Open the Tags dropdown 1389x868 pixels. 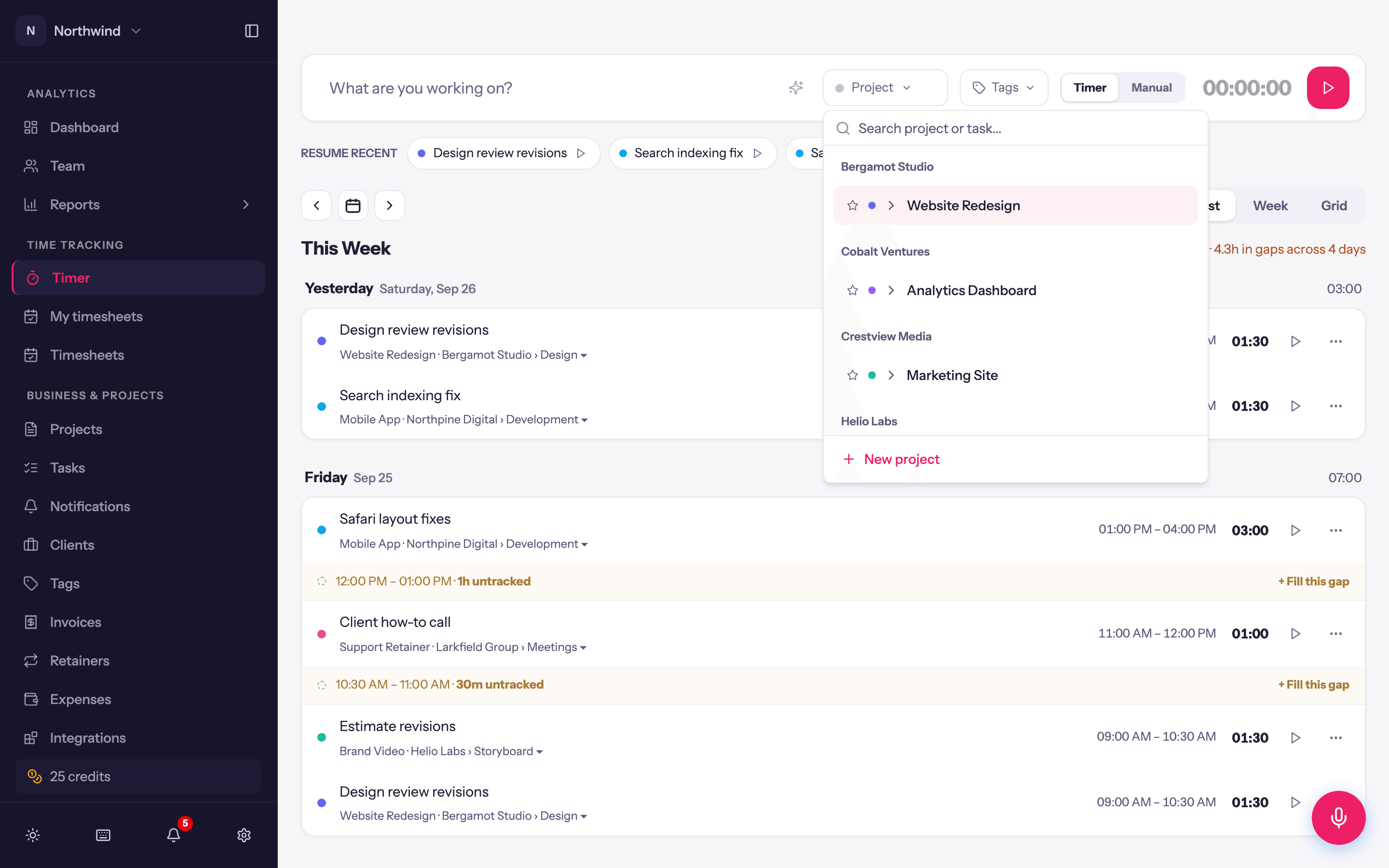point(1003,88)
